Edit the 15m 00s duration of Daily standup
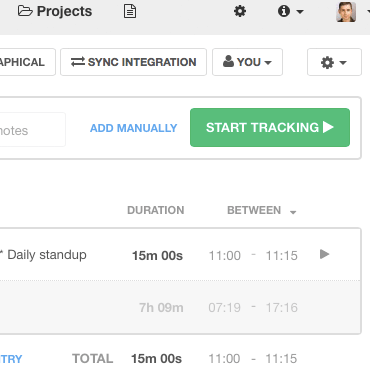 click(x=157, y=256)
